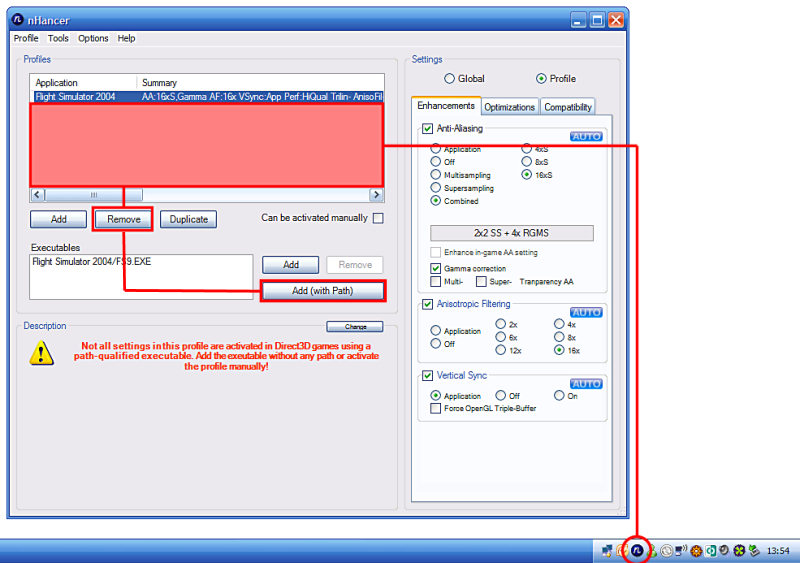800x563 pixels.
Task: Choose Multisampling anti-aliasing mode
Action: (436, 175)
